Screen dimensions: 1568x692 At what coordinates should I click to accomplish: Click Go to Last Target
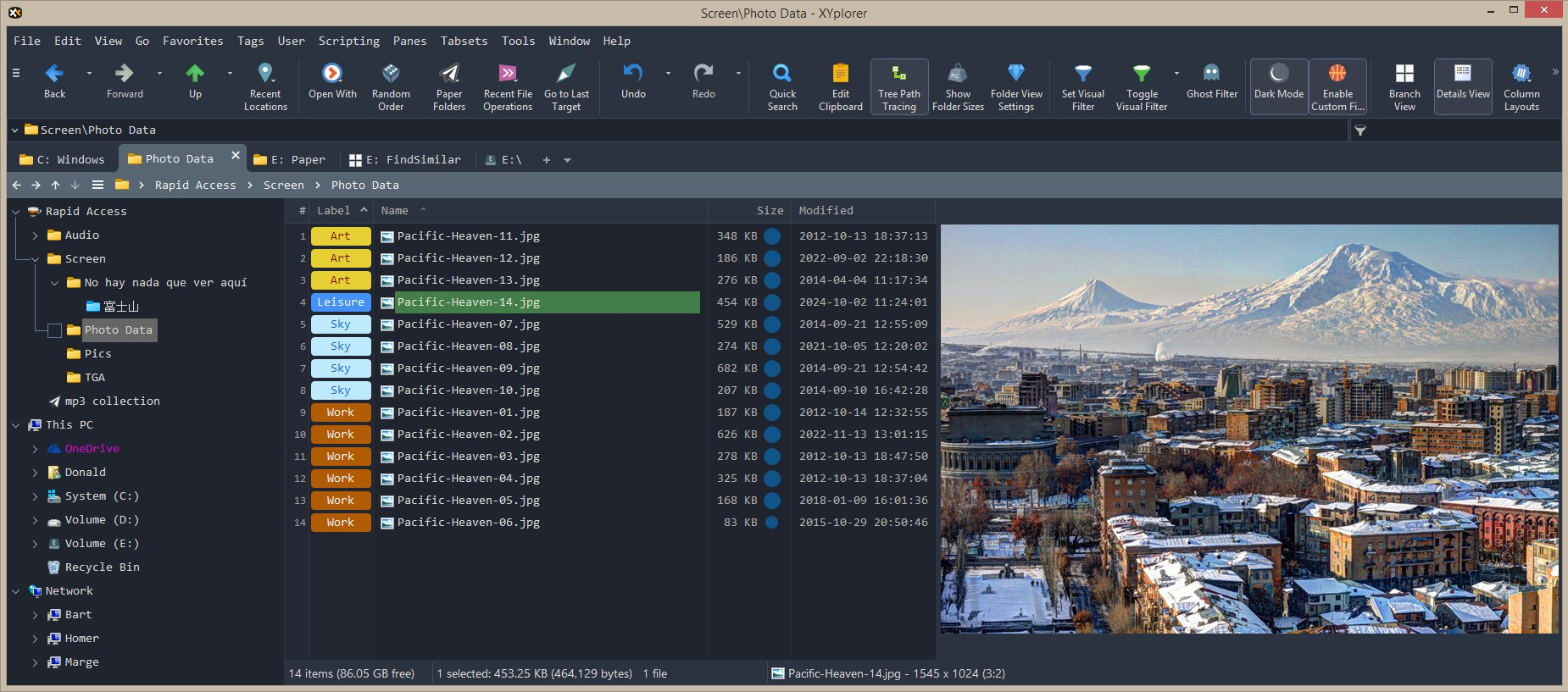566,86
